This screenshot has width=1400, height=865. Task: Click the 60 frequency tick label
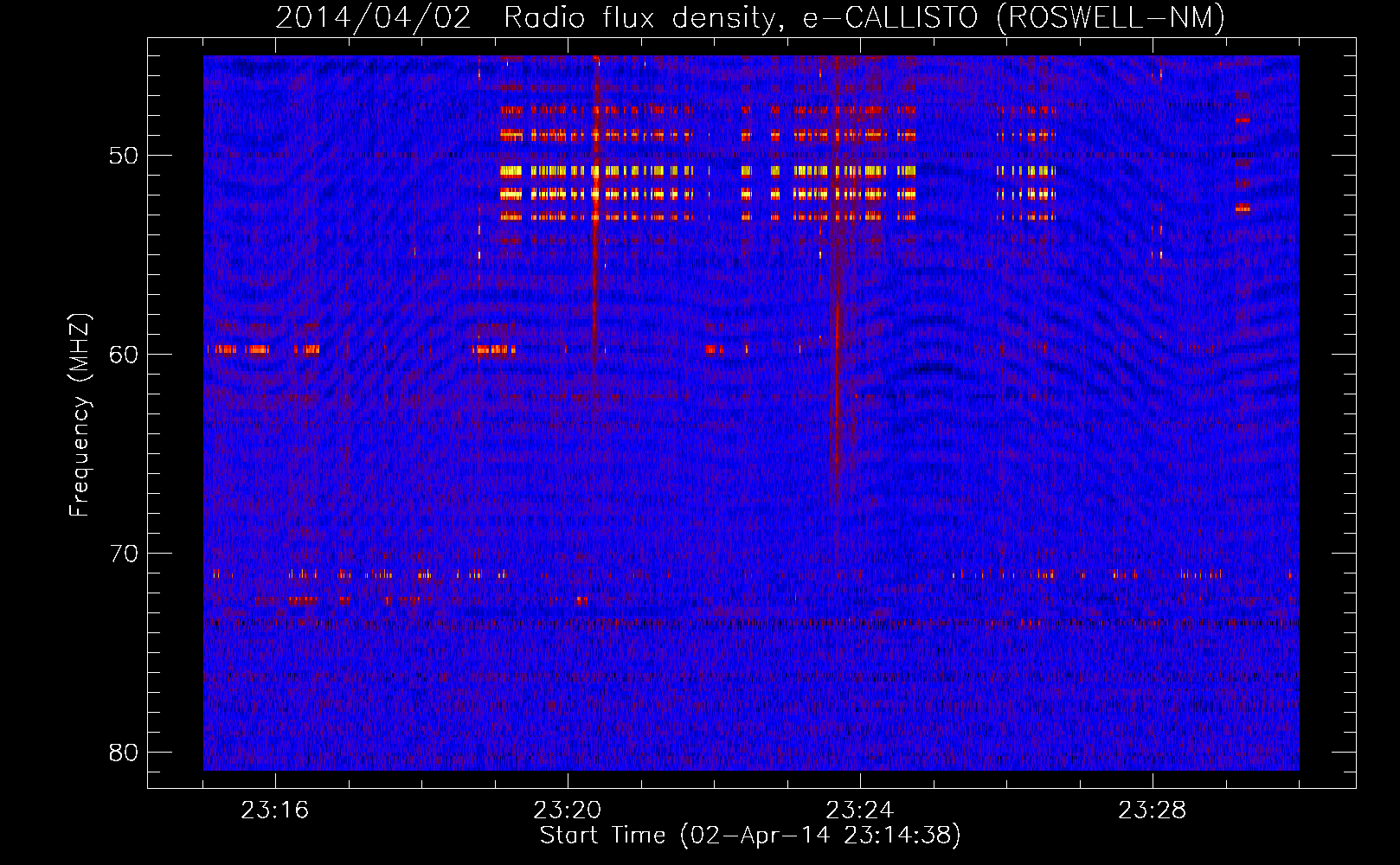pyautogui.click(x=124, y=355)
